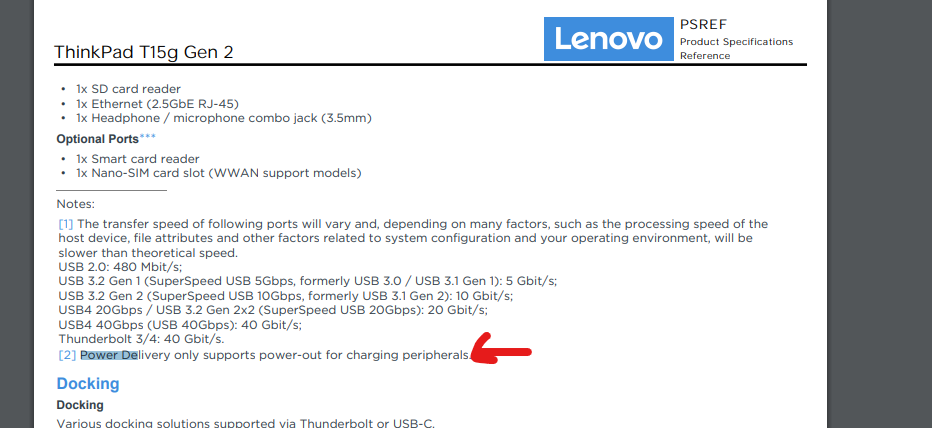This screenshot has height=428, width=932.
Task: Open footnote [1] reference link
Action: click(66, 224)
